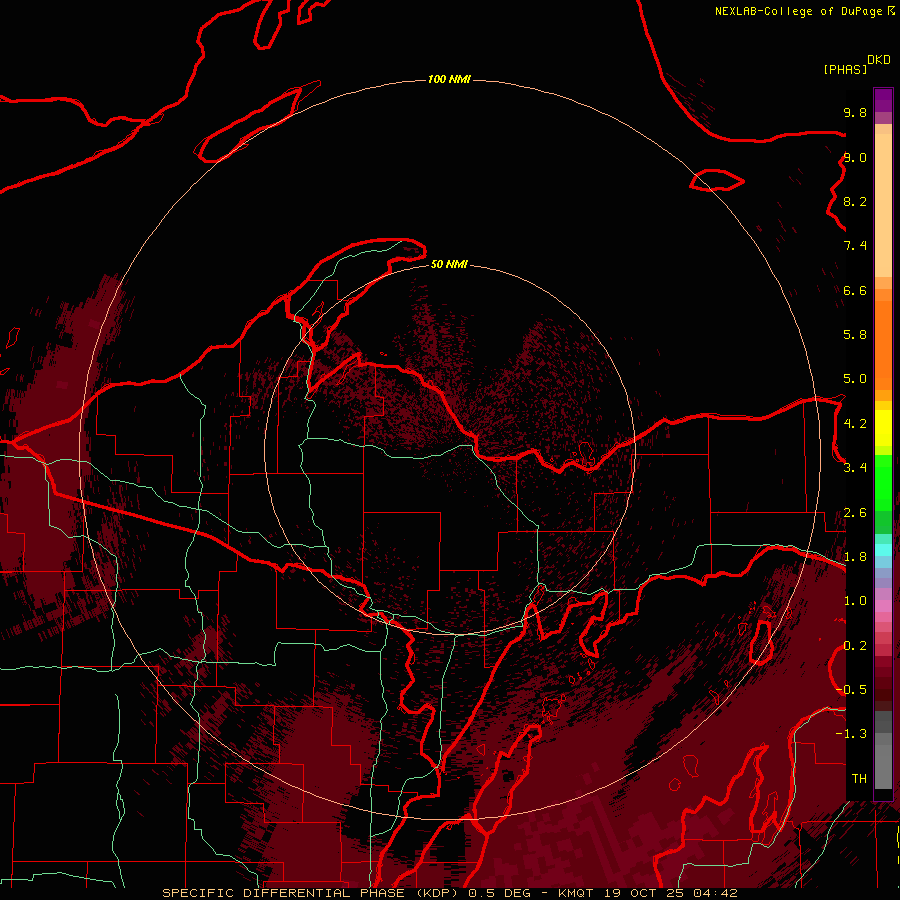Click the 8.2 legend value
900x900 pixels.
[855, 201]
